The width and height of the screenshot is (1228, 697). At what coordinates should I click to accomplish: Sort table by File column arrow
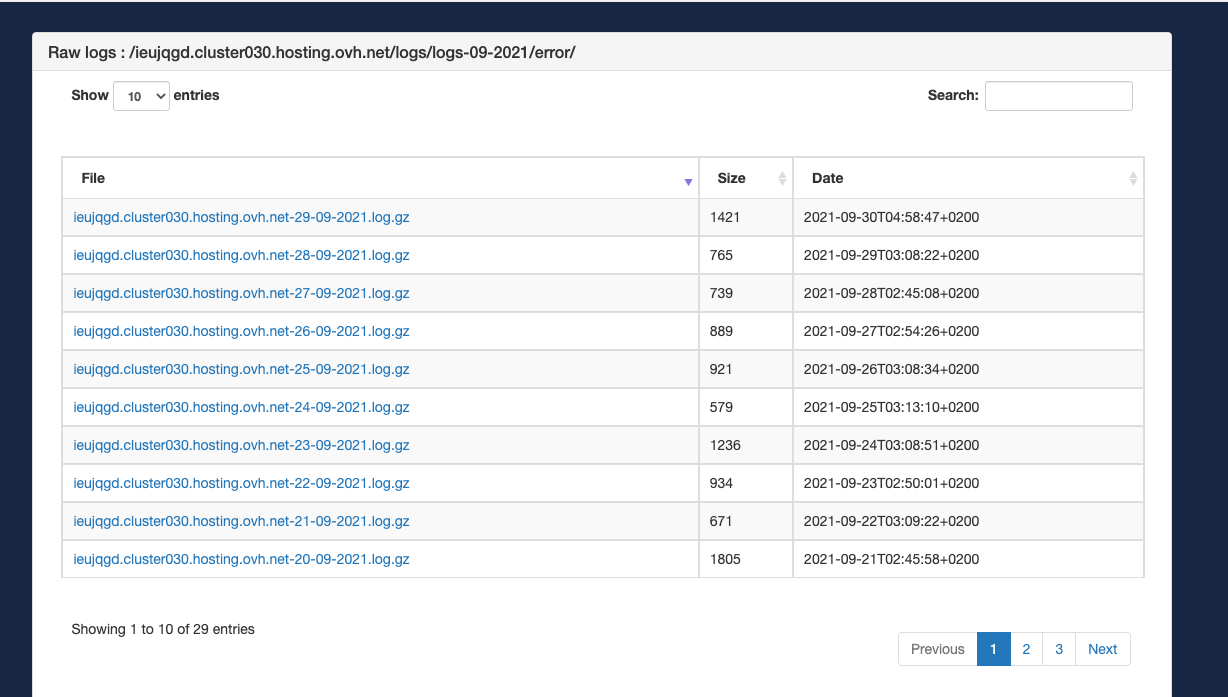688,181
